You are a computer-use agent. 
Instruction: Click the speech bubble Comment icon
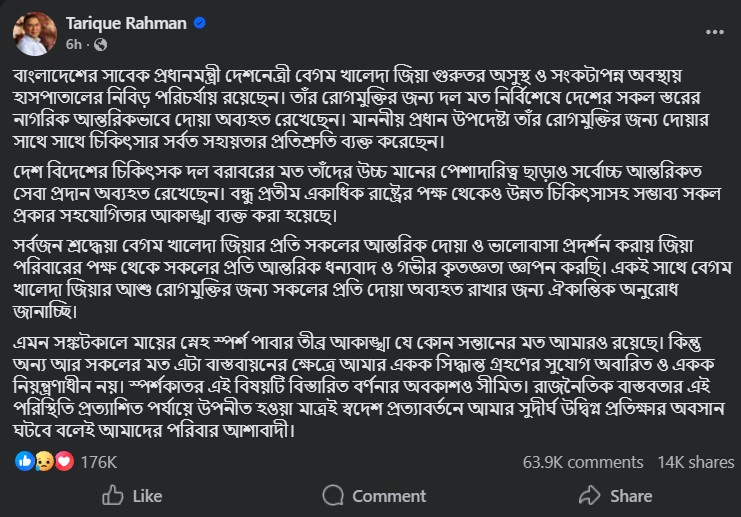point(333,496)
